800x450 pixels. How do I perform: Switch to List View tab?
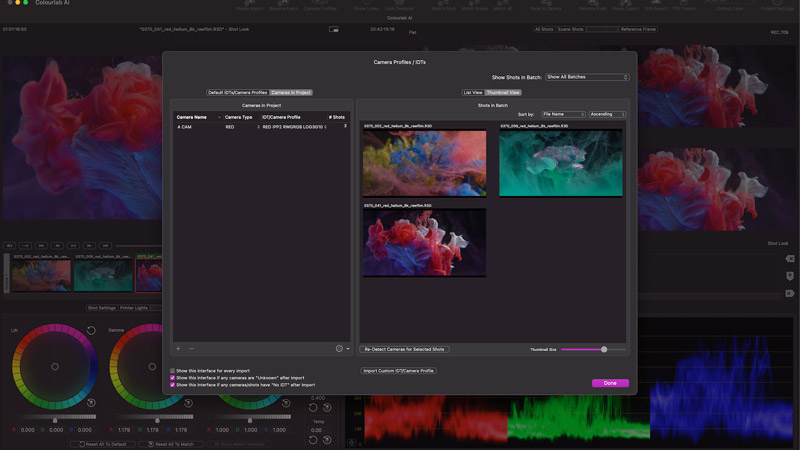tap(473, 92)
